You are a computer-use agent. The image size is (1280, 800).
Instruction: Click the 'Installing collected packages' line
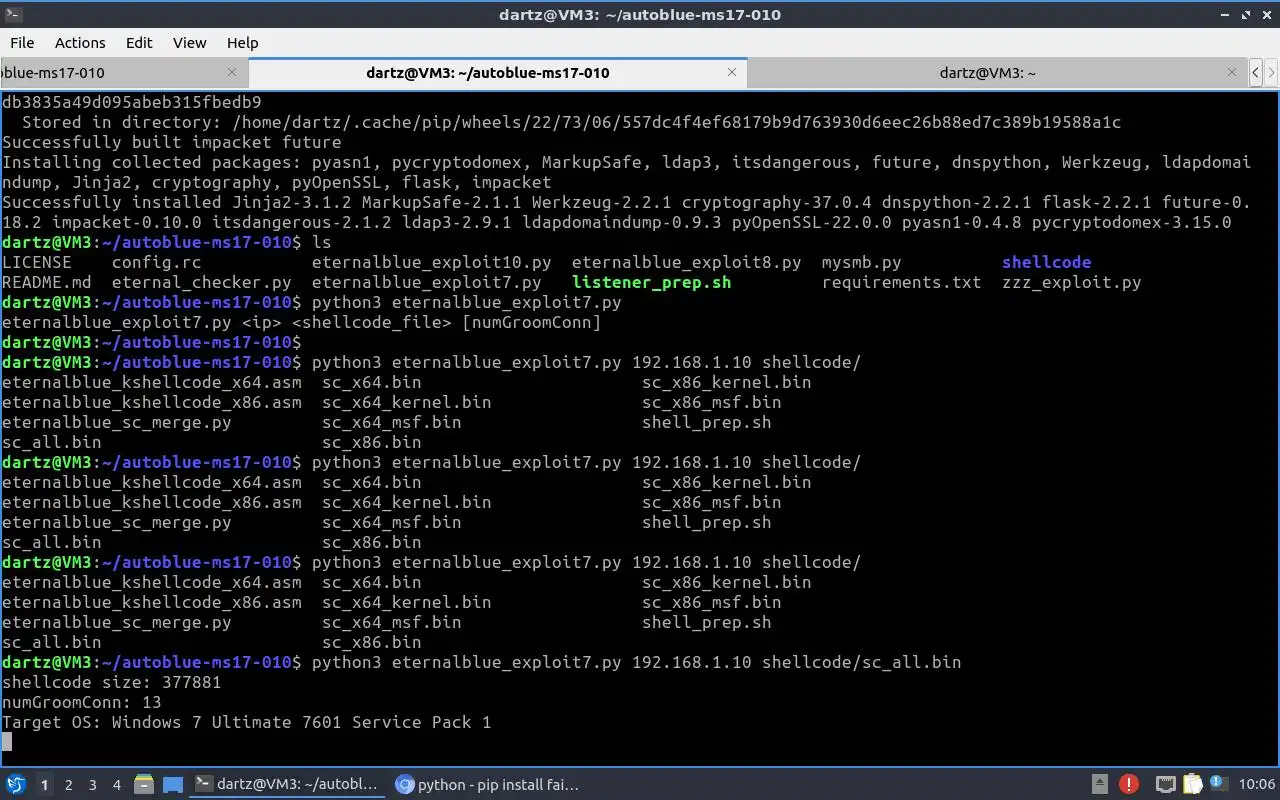pos(626,162)
